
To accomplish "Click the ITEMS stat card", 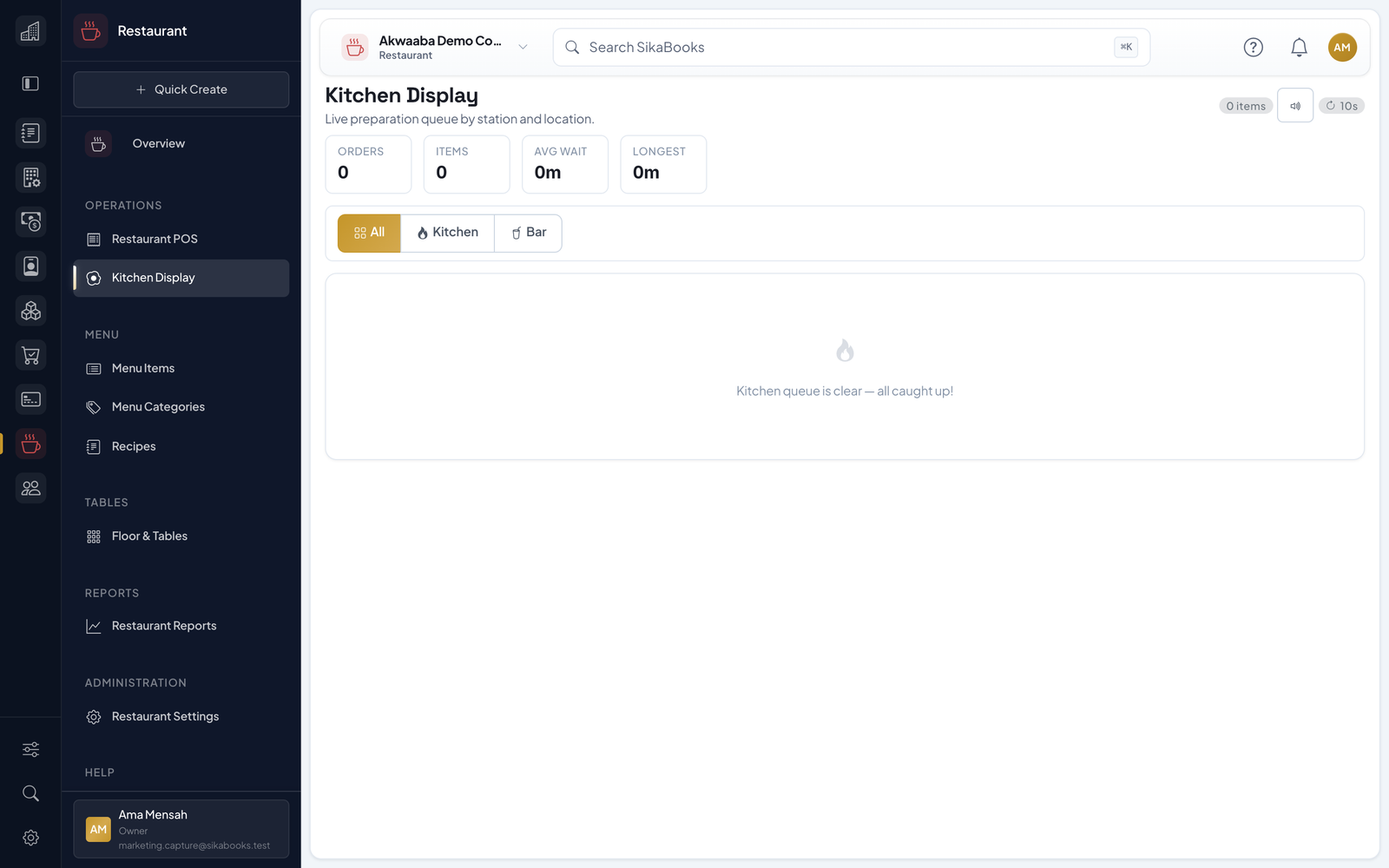I will pyautogui.click(x=467, y=164).
